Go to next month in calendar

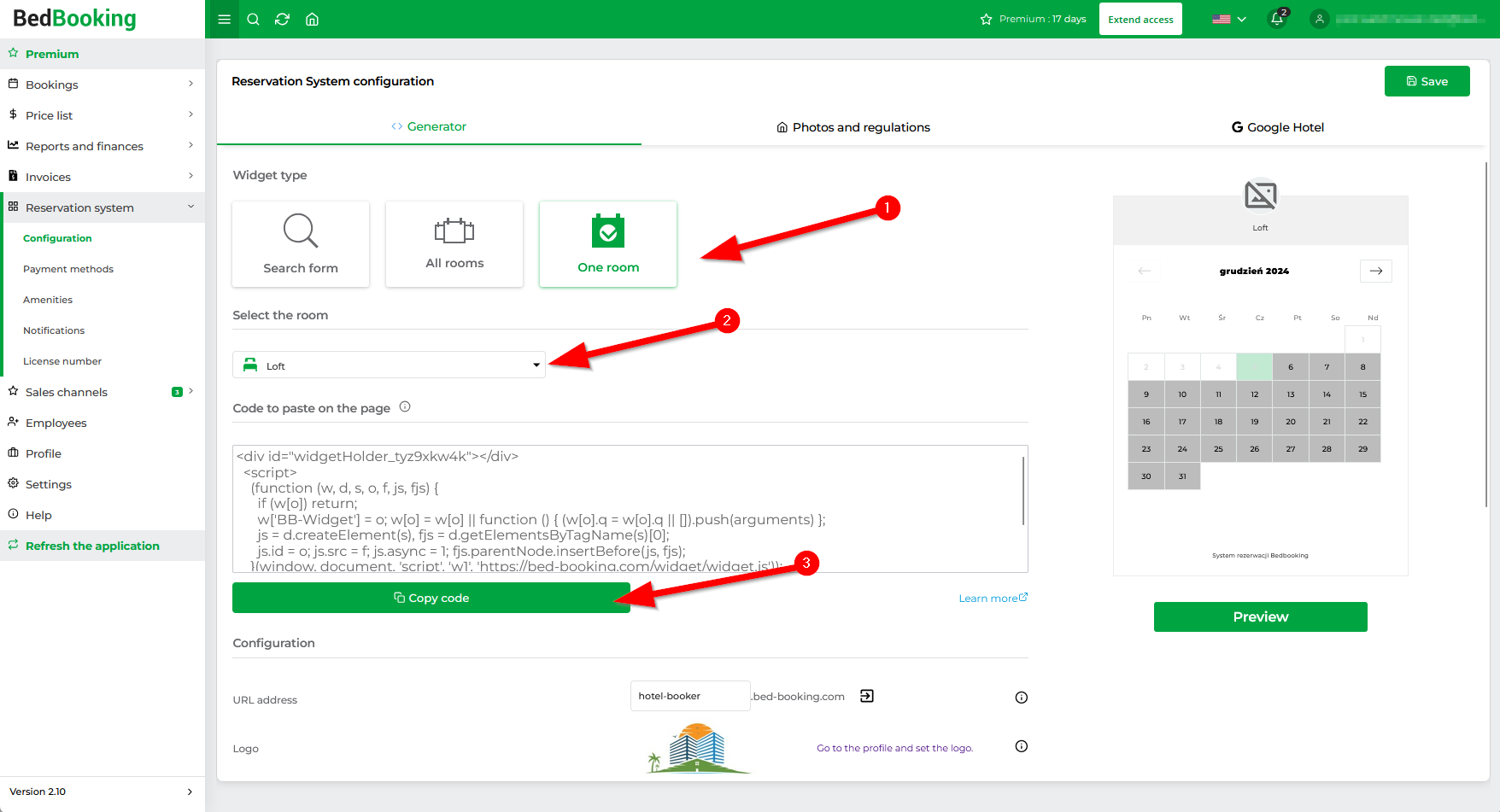1375,271
